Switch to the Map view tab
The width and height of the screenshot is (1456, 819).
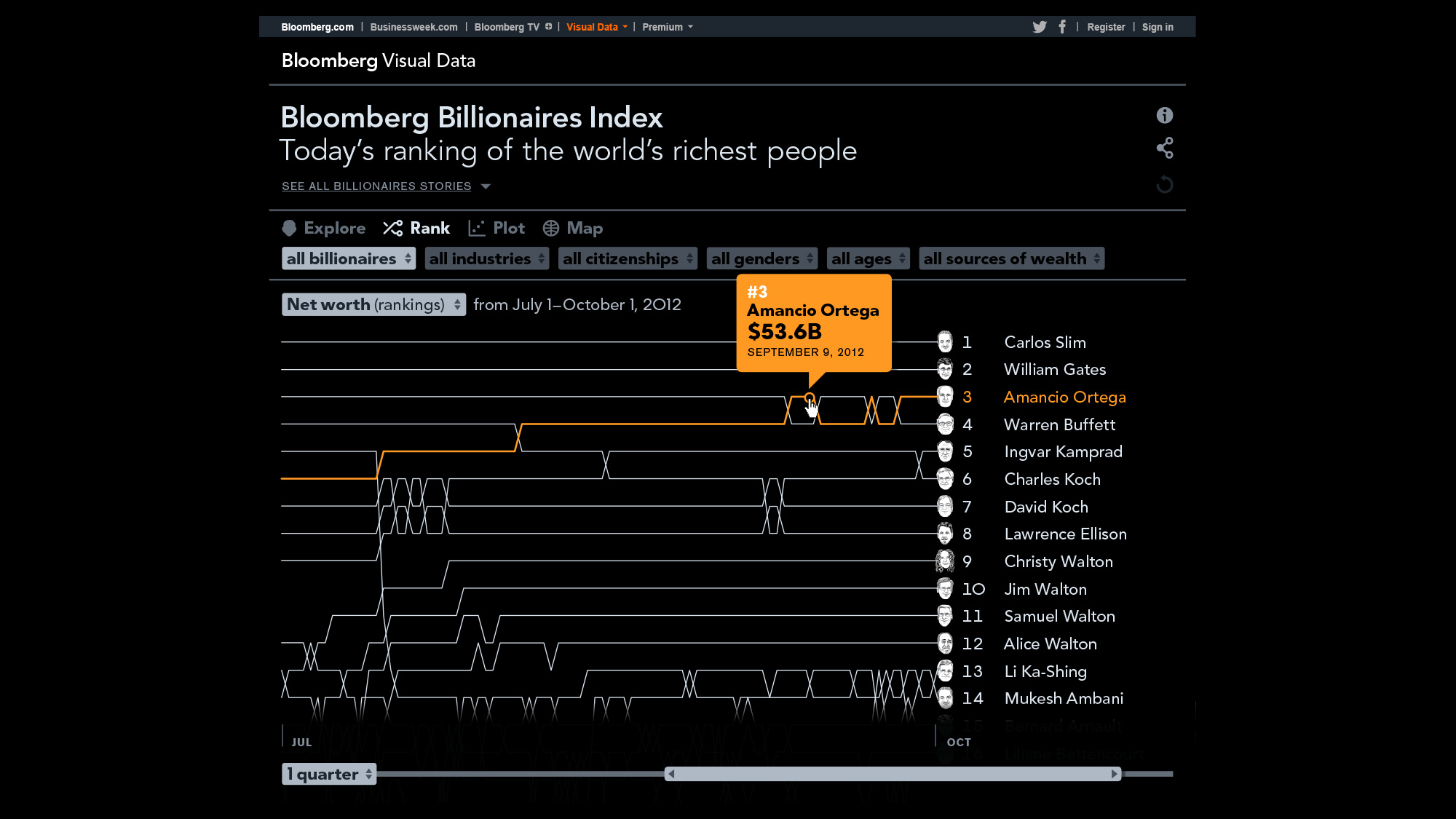(x=572, y=229)
